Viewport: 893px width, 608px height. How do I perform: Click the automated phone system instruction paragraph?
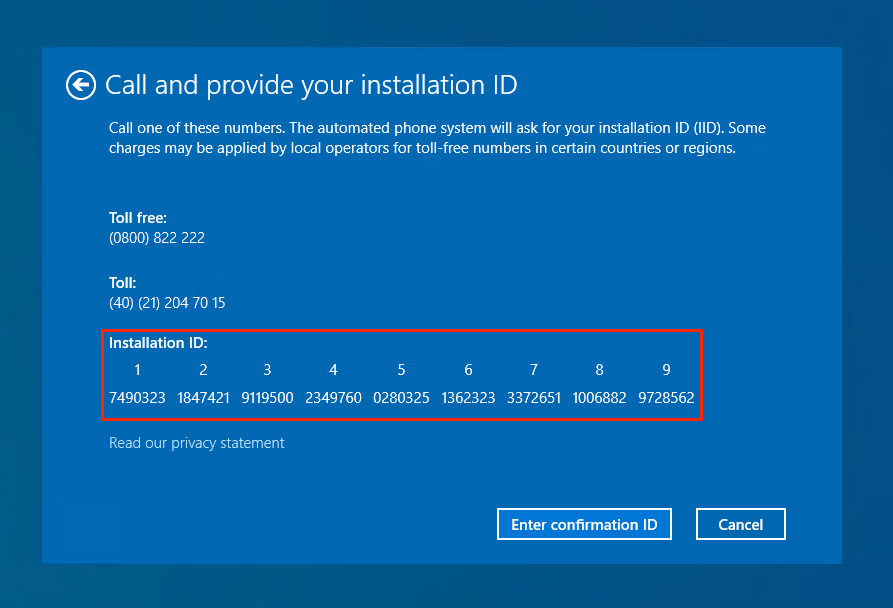tap(437, 138)
